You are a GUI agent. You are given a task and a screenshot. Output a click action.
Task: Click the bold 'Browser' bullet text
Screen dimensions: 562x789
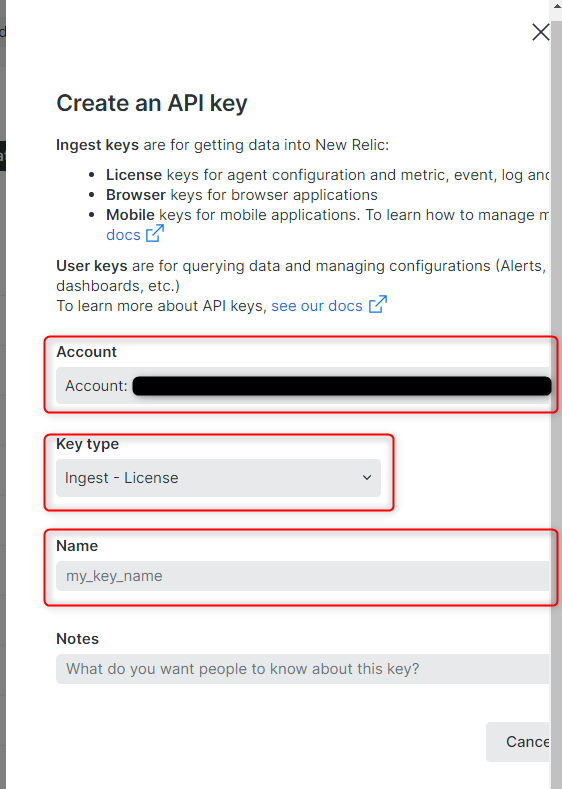click(136, 195)
